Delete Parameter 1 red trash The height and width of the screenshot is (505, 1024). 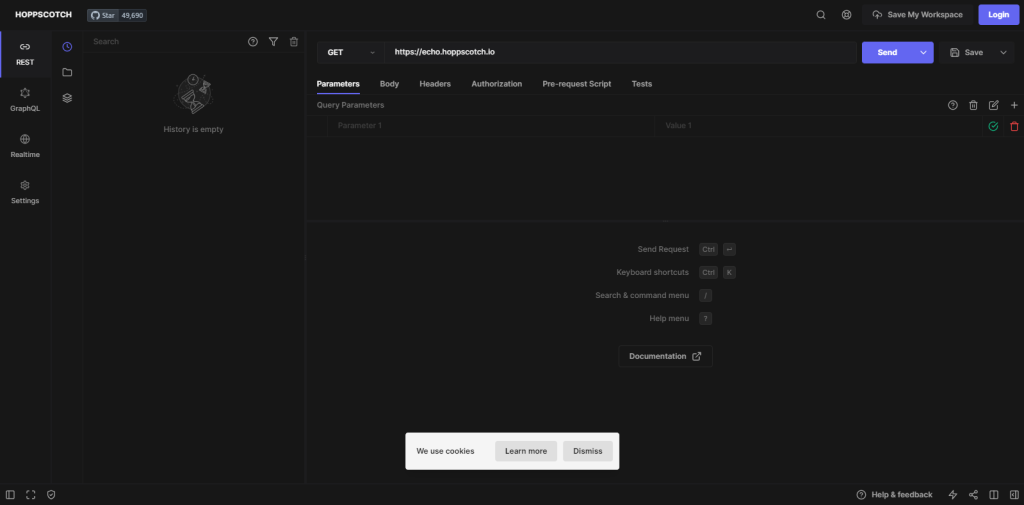[1014, 126]
